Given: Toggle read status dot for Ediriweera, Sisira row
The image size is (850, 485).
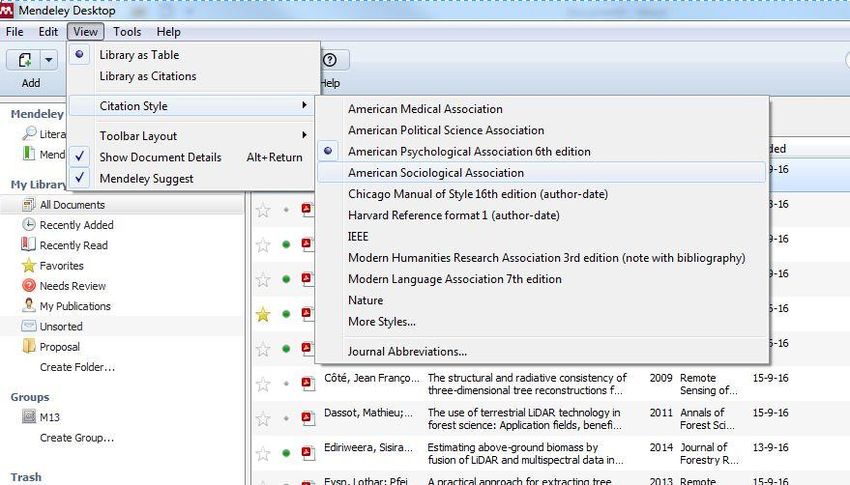Looking at the screenshot, I should 286,453.
